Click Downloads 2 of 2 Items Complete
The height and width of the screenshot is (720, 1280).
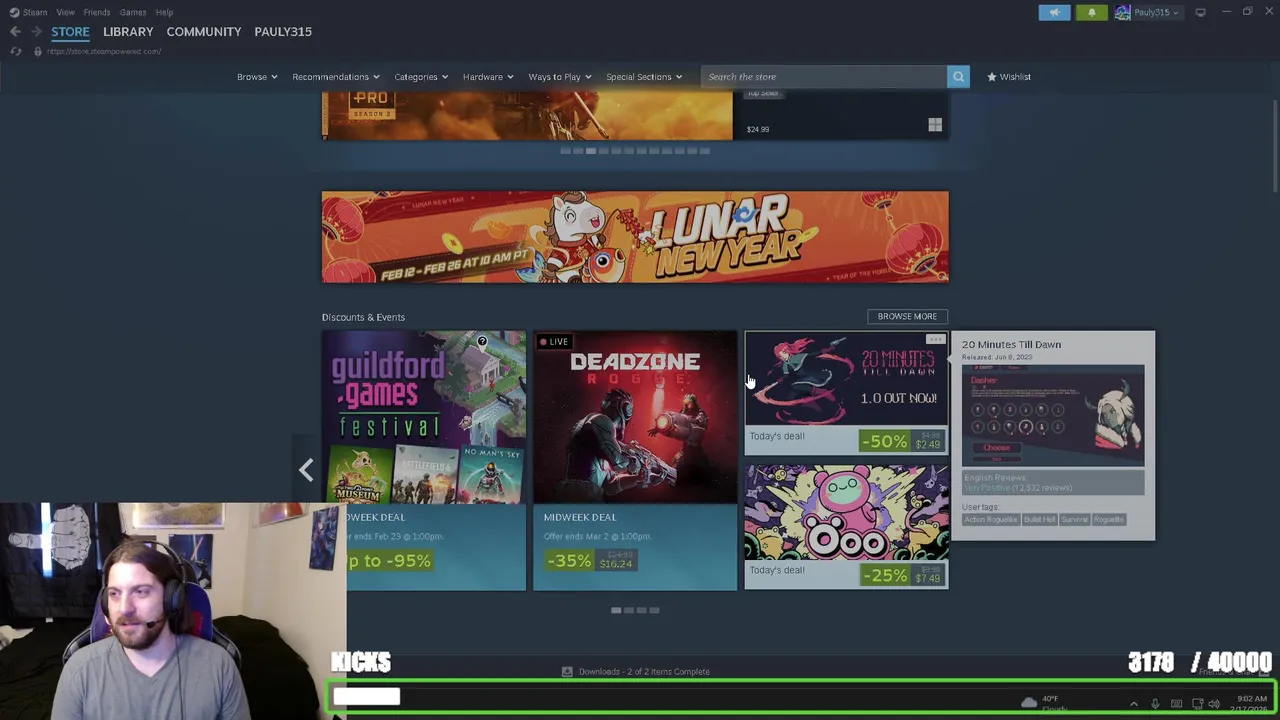point(644,672)
